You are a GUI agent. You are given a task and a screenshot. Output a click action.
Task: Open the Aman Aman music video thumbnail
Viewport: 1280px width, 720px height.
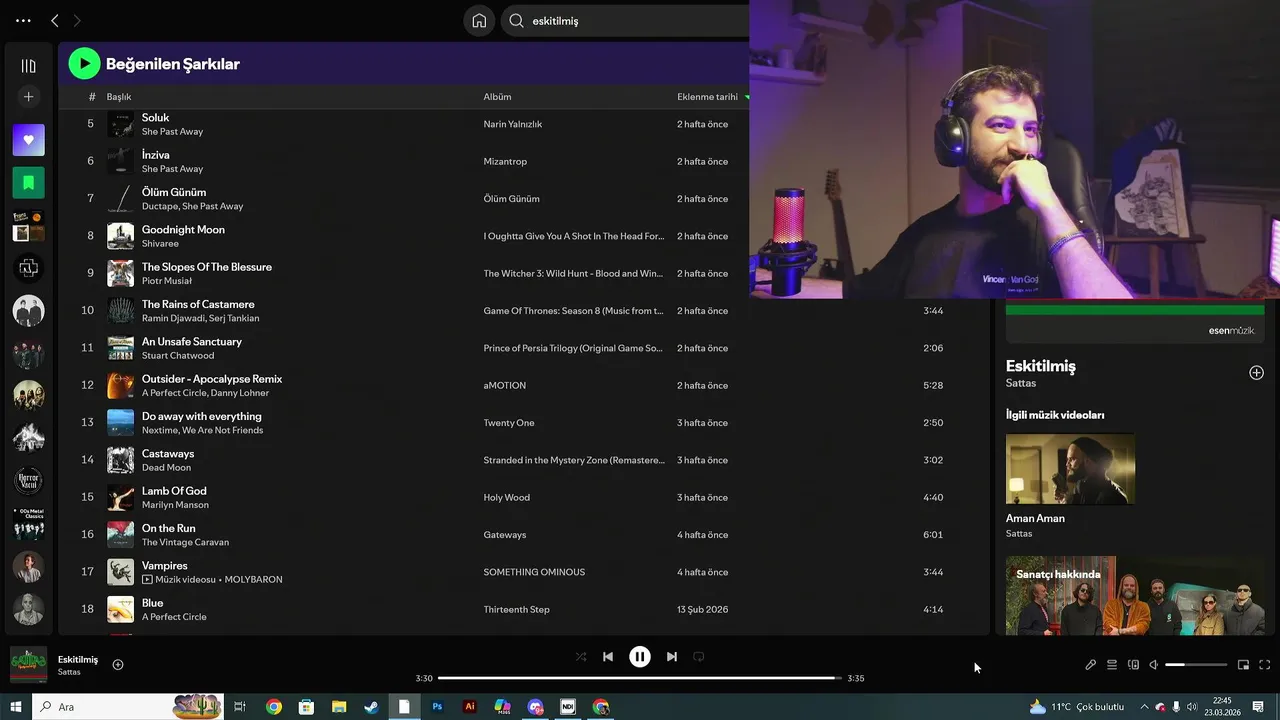tap(1070, 469)
